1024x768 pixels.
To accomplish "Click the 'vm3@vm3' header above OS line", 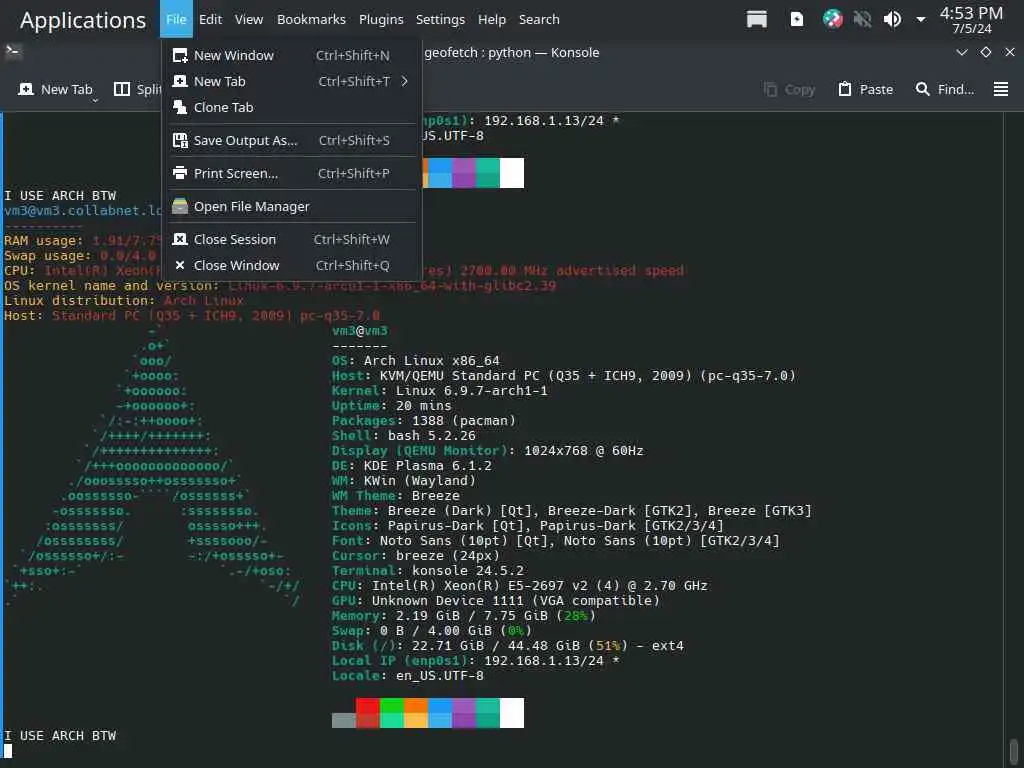I will (x=359, y=330).
